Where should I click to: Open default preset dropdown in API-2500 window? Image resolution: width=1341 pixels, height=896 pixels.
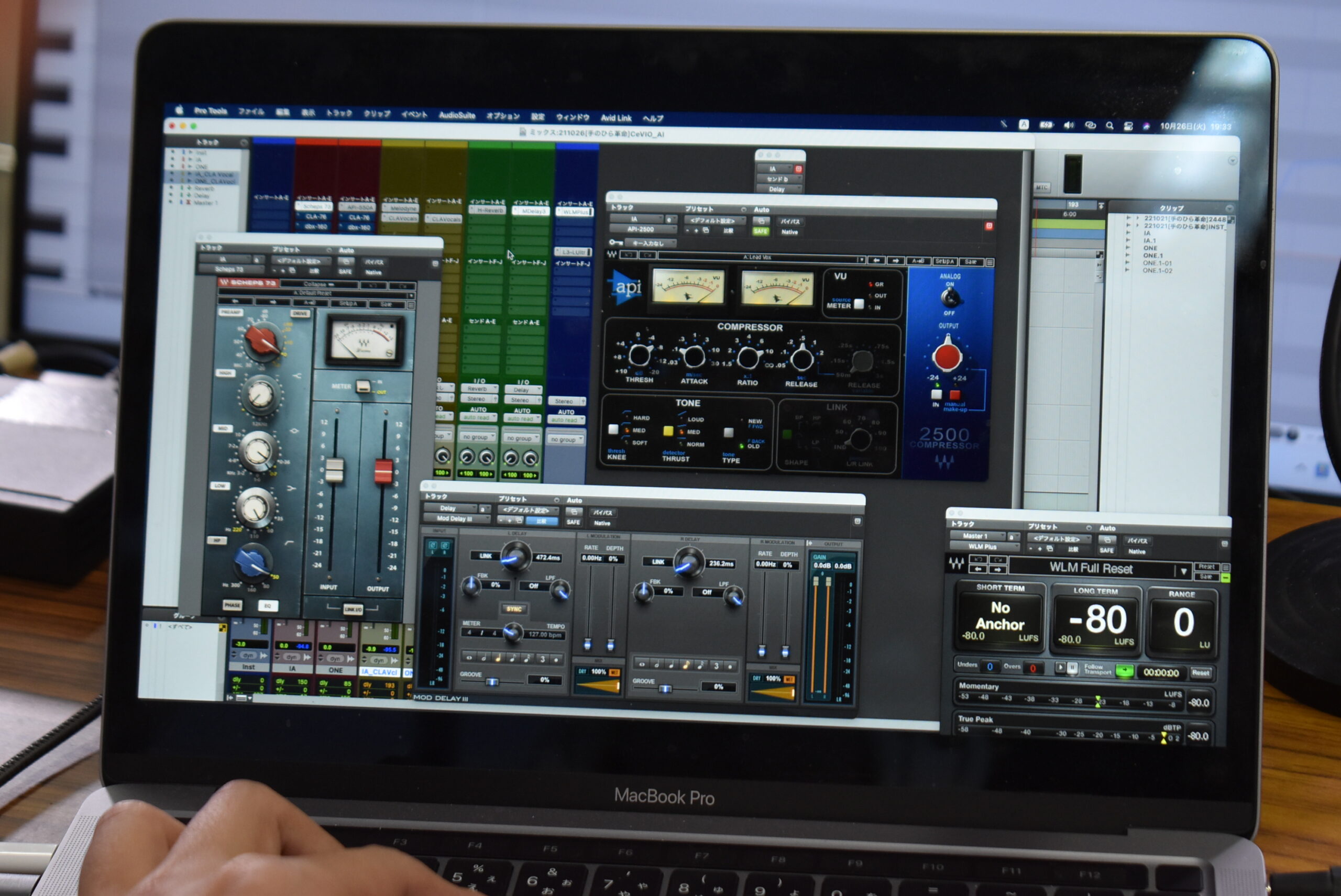point(715,220)
